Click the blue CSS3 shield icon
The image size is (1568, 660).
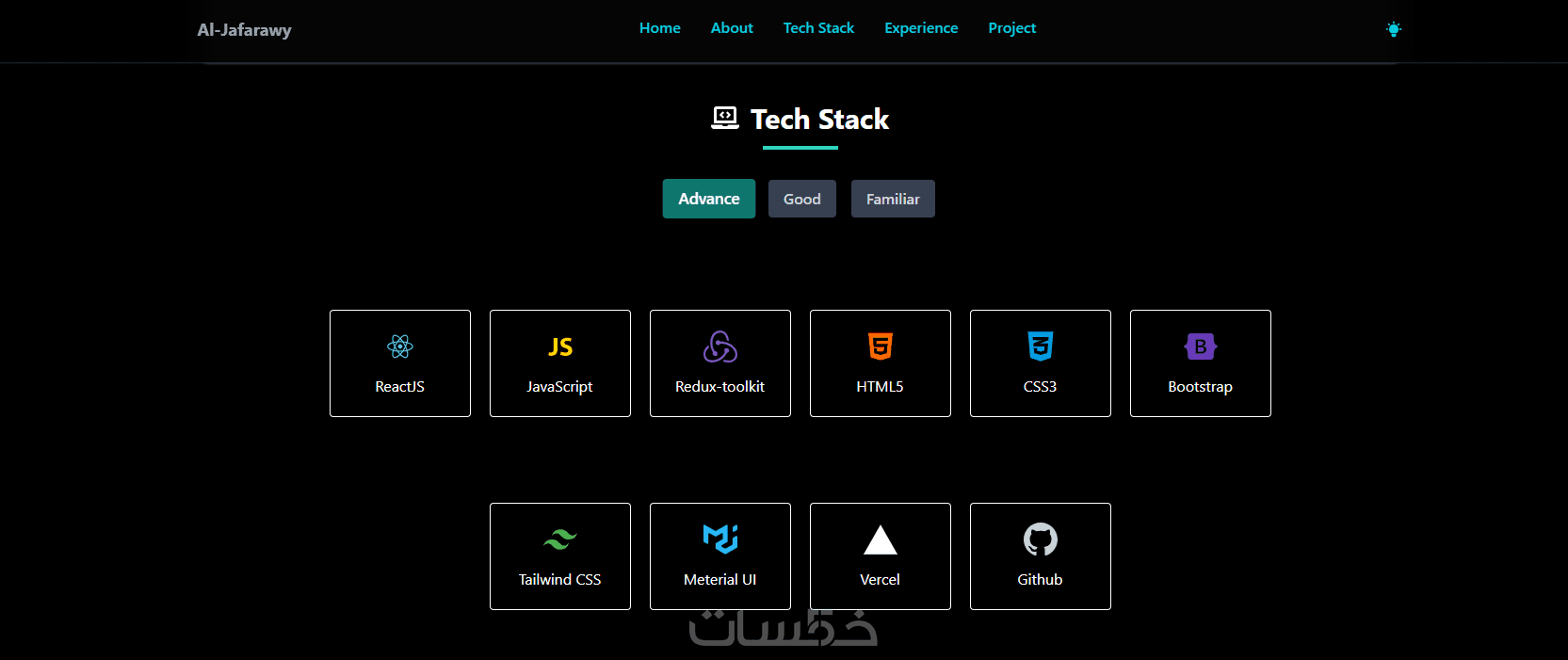[1041, 346]
